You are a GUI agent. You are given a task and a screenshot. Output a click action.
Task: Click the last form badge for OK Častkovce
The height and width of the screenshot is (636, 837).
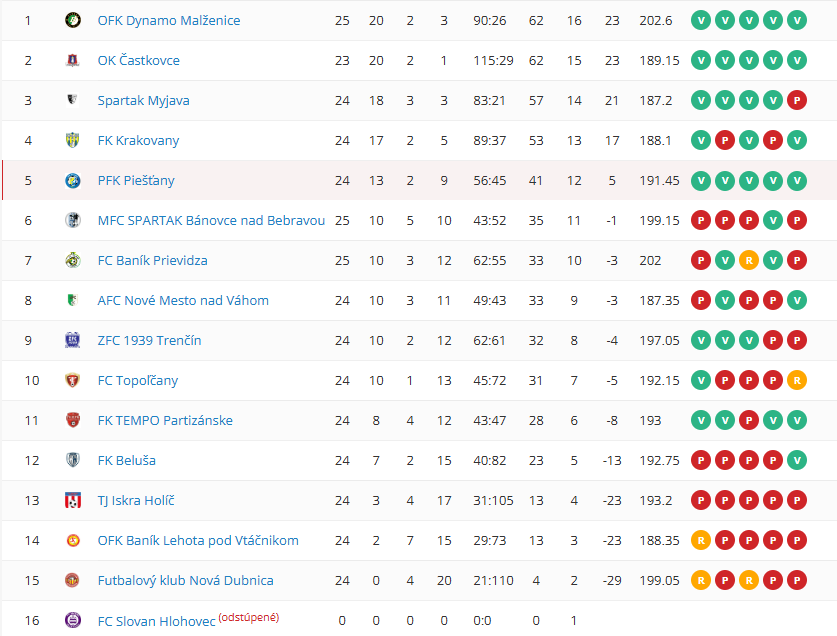tap(797, 60)
